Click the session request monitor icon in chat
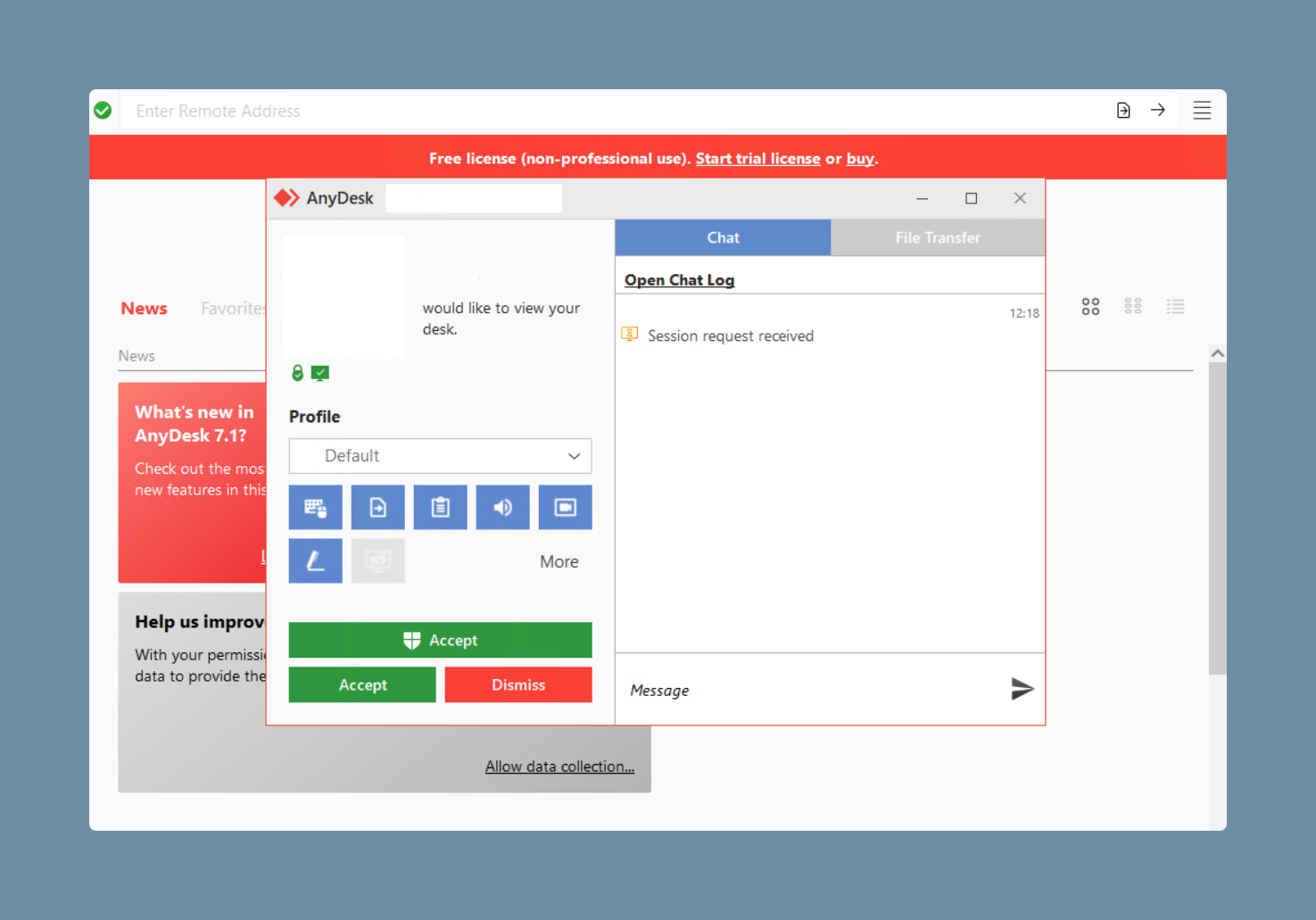Image resolution: width=1316 pixels, height=920 pixels. (630, 335)
